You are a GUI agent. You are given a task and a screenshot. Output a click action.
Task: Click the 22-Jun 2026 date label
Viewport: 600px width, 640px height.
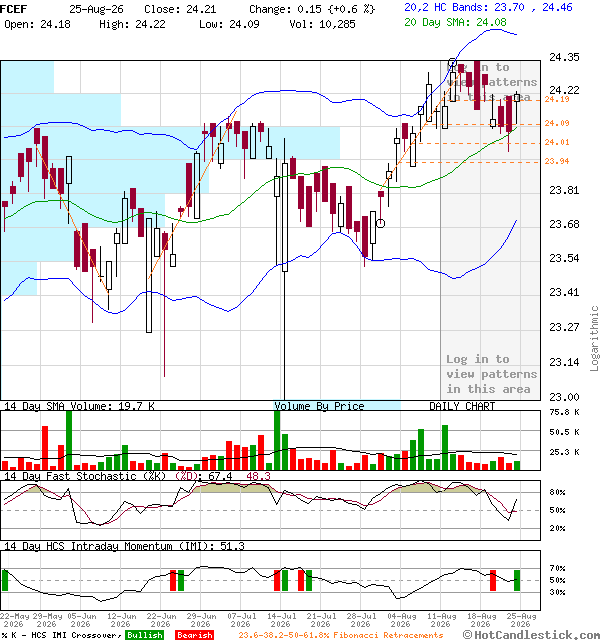[161, 620]
